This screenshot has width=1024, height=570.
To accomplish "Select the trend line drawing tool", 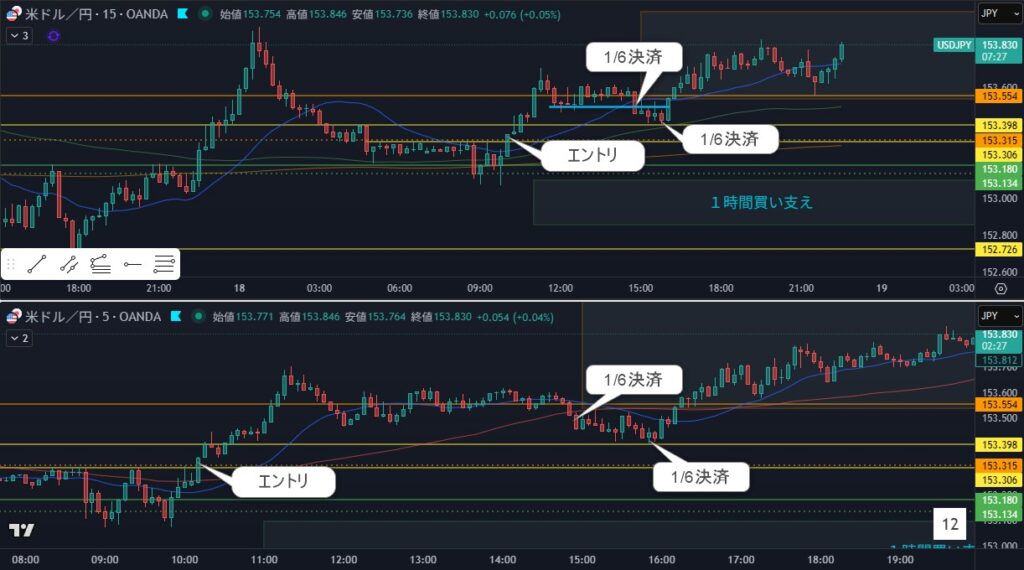I will pos(37,265).
